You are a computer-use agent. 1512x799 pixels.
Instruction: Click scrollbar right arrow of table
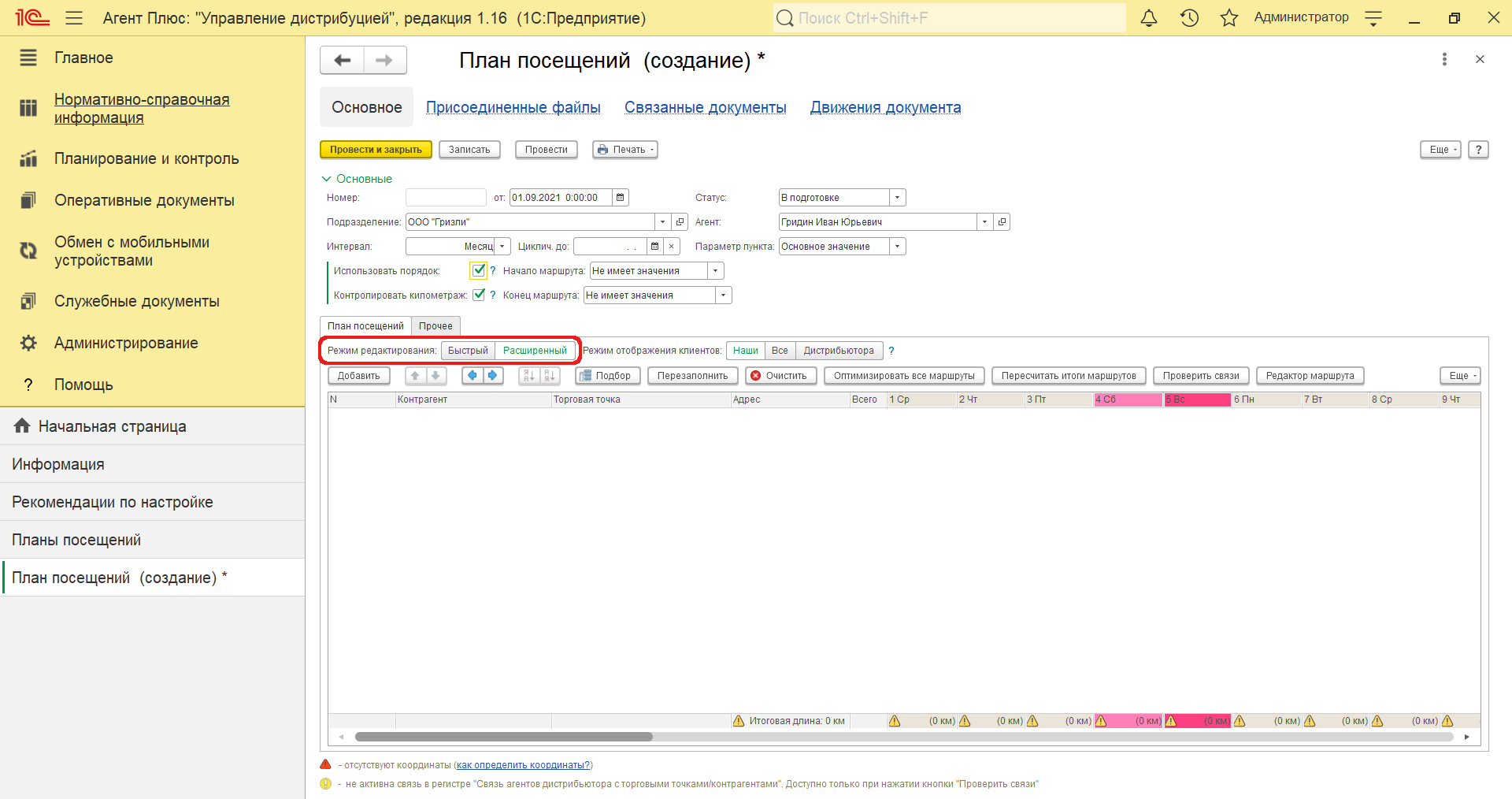pos(1467,737)
